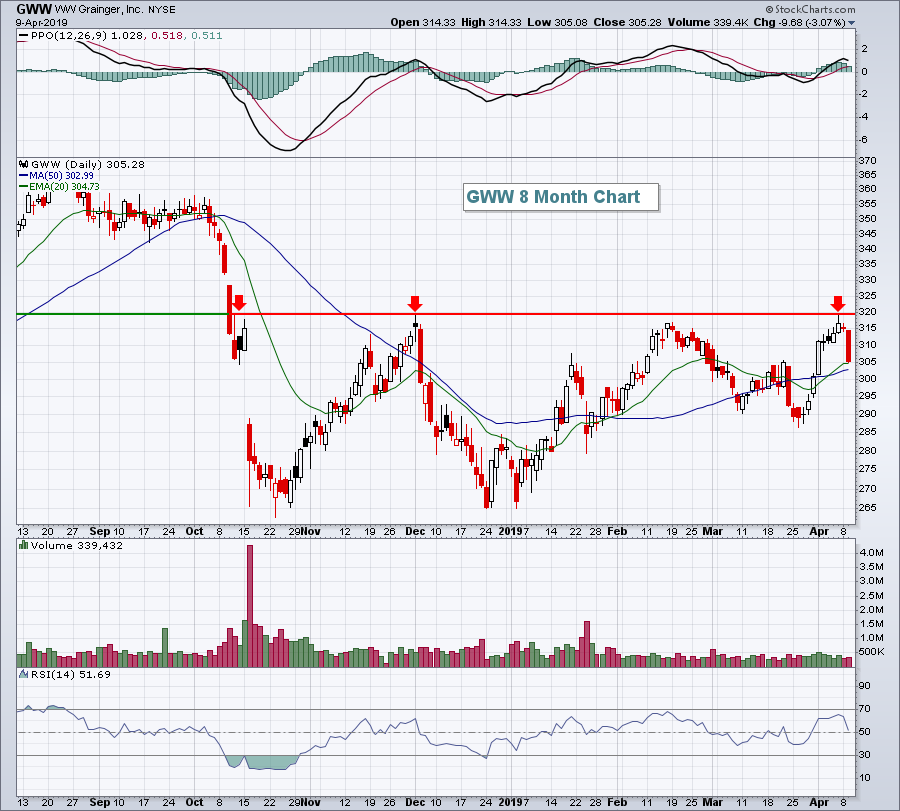
Task: Click the GWW 8 Month Chart title
Action: [x=553, y=197]
